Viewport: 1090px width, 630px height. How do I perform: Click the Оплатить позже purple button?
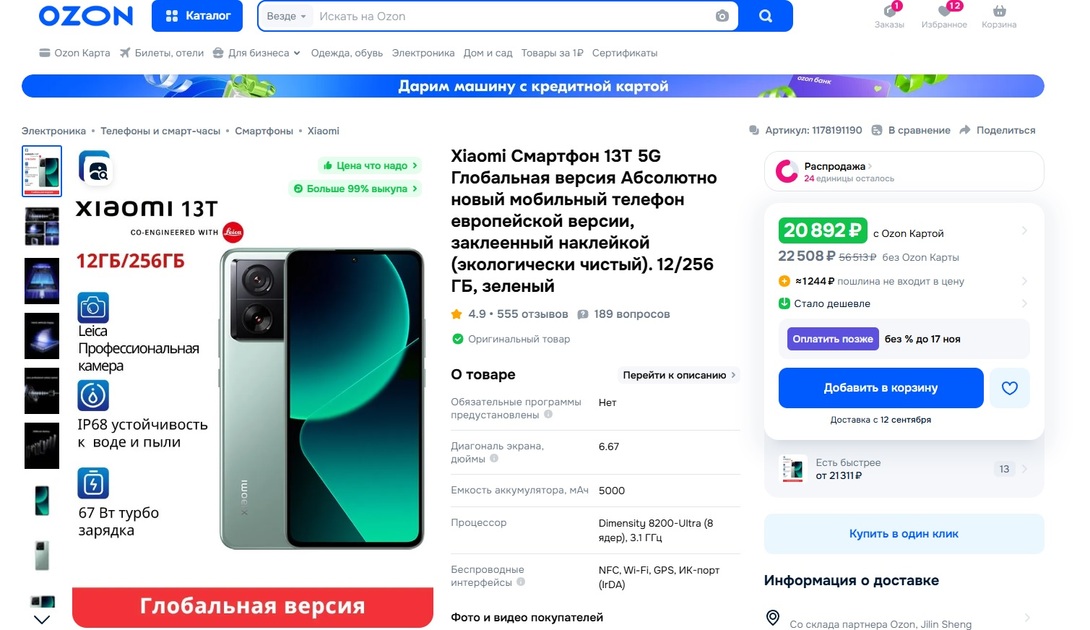click(x=832, y=339)
